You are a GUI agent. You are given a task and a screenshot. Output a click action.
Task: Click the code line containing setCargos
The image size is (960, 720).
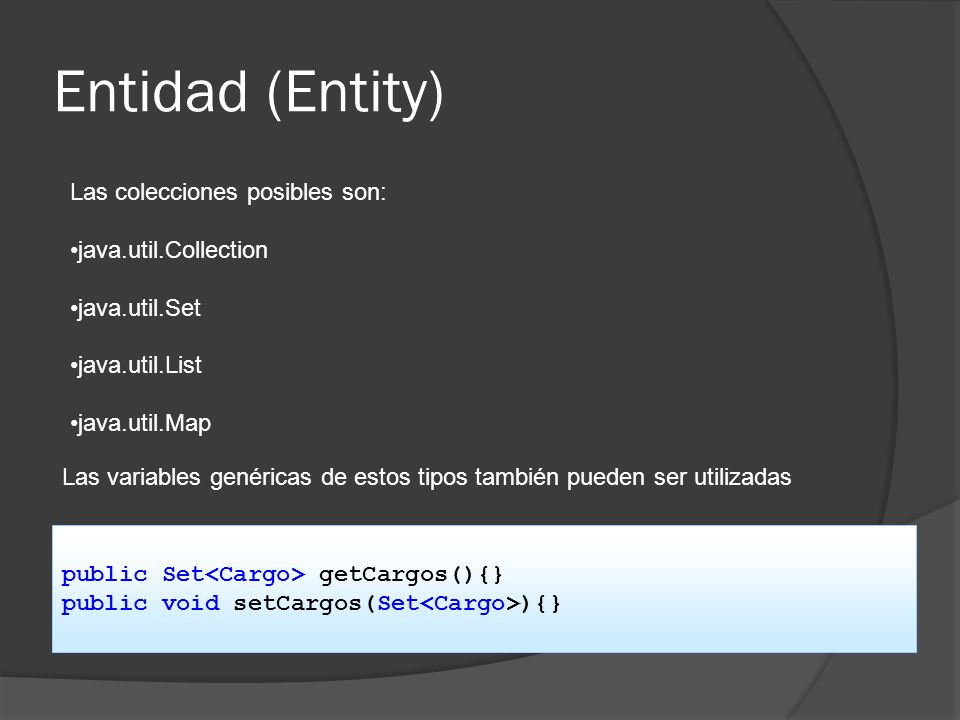(x=311, y=604)
